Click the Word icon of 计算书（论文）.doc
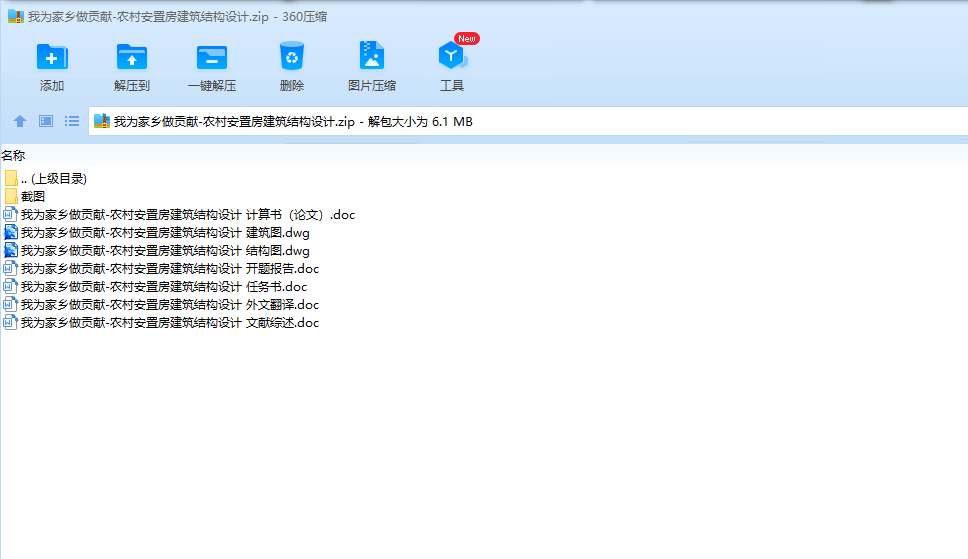Image resolution: width=968 pixels, height=559 pixels. (x=10, y=214)
